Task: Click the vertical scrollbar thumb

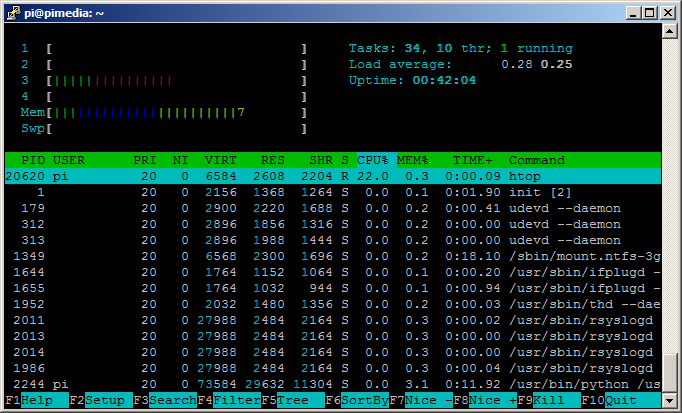Action: coord(669,372)
